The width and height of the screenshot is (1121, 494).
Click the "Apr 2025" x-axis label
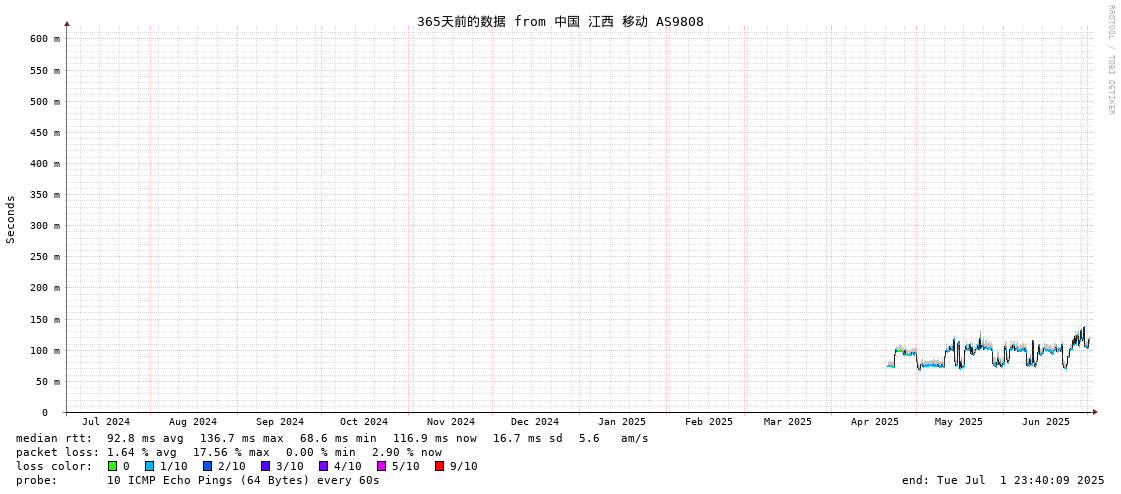[x=874, y=422]
